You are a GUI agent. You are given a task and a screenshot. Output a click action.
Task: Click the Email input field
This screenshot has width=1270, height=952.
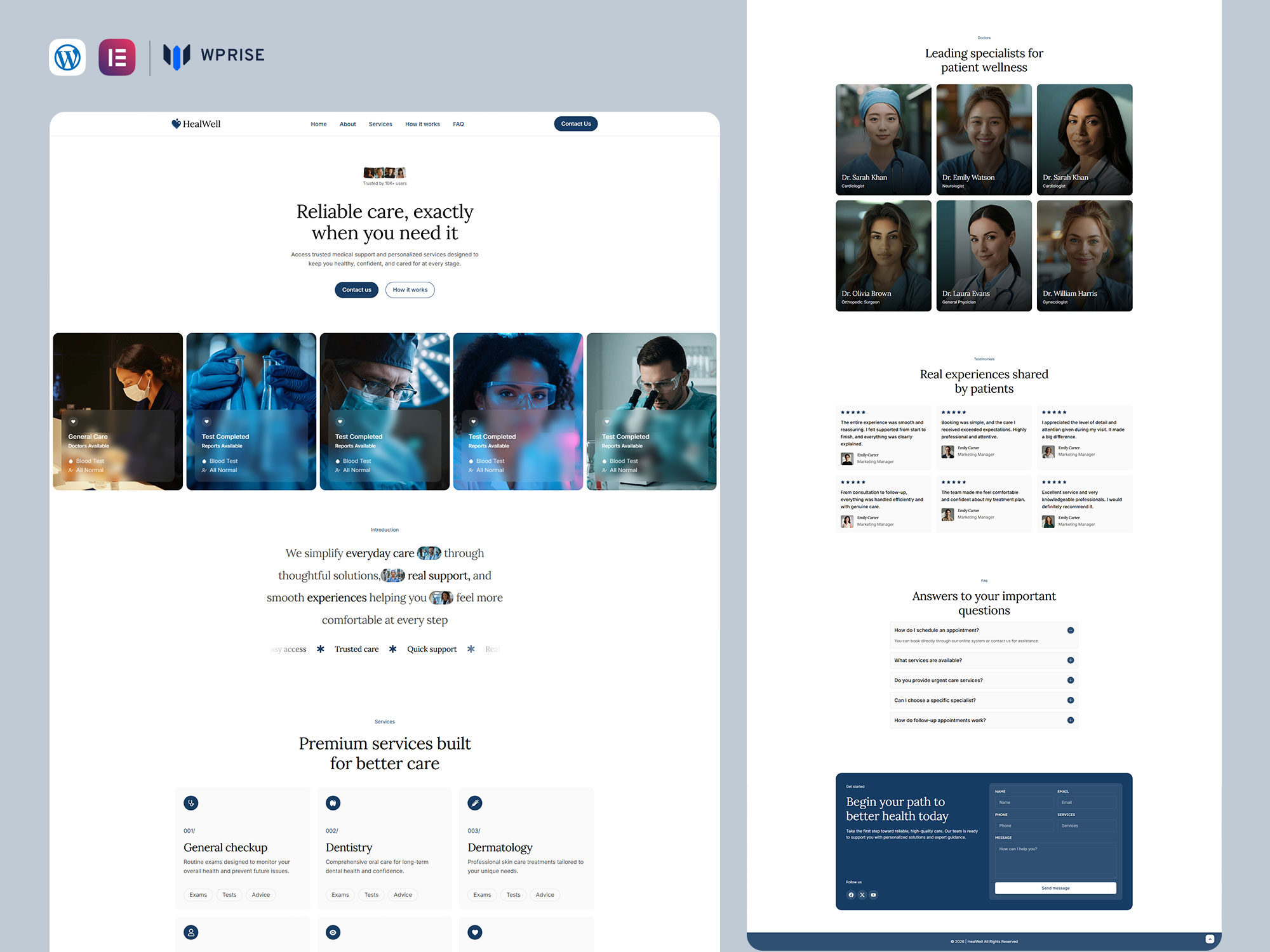click(x=1086, y=802)
